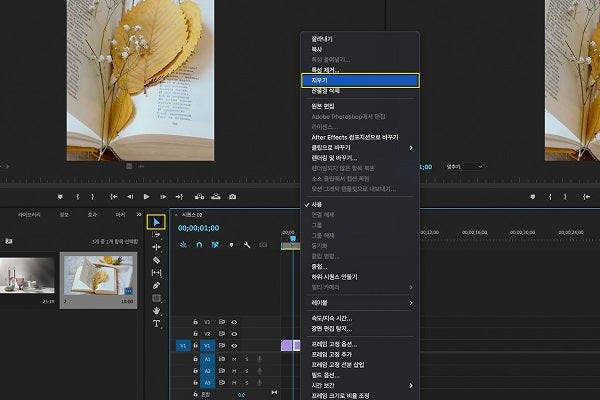Expand the Time Interpolation submenu arrow
The height and width of the screenshot is (400, 600).
(411, 385)
